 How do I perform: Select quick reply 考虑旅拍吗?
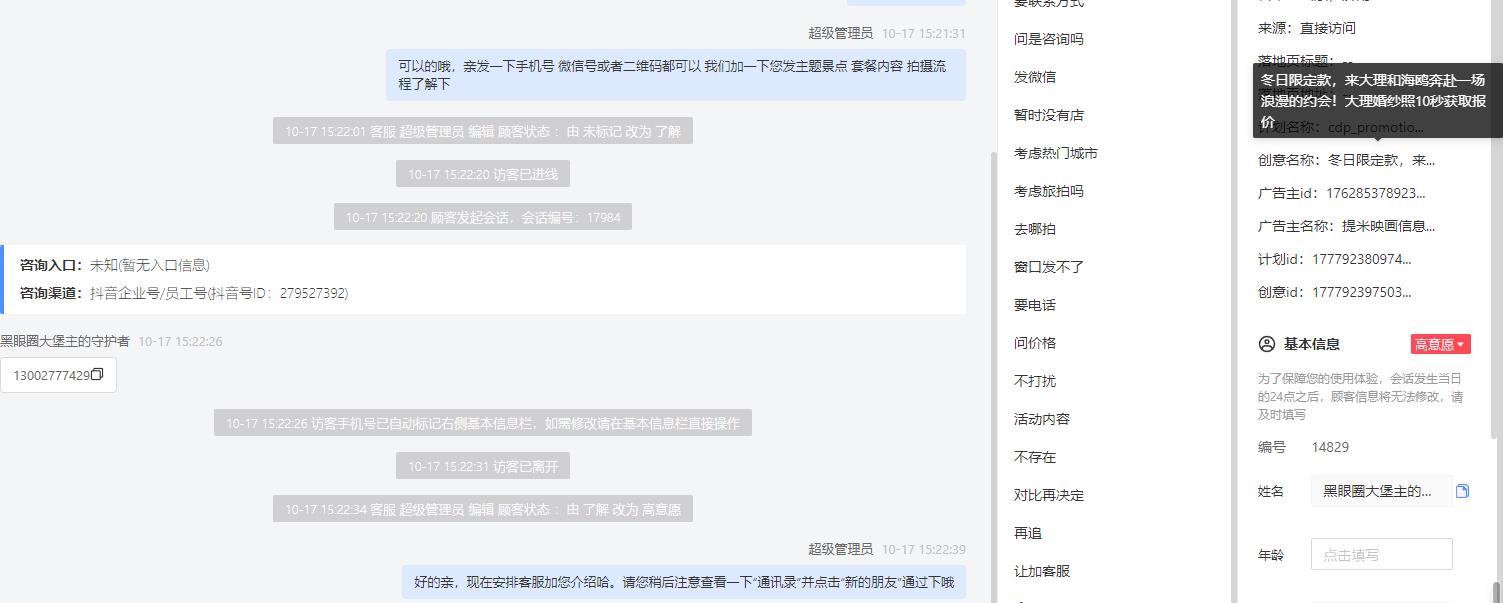1048,191
